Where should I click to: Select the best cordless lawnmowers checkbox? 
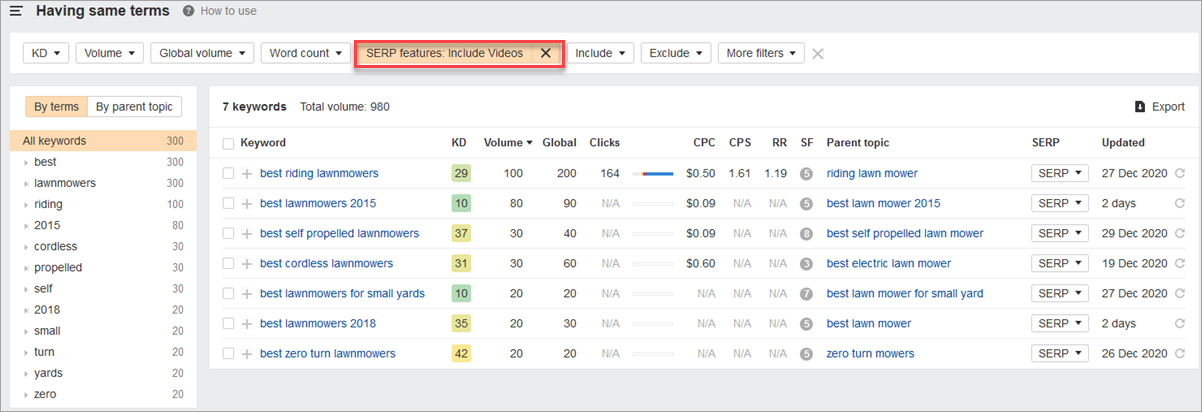[x=229, y=264]
